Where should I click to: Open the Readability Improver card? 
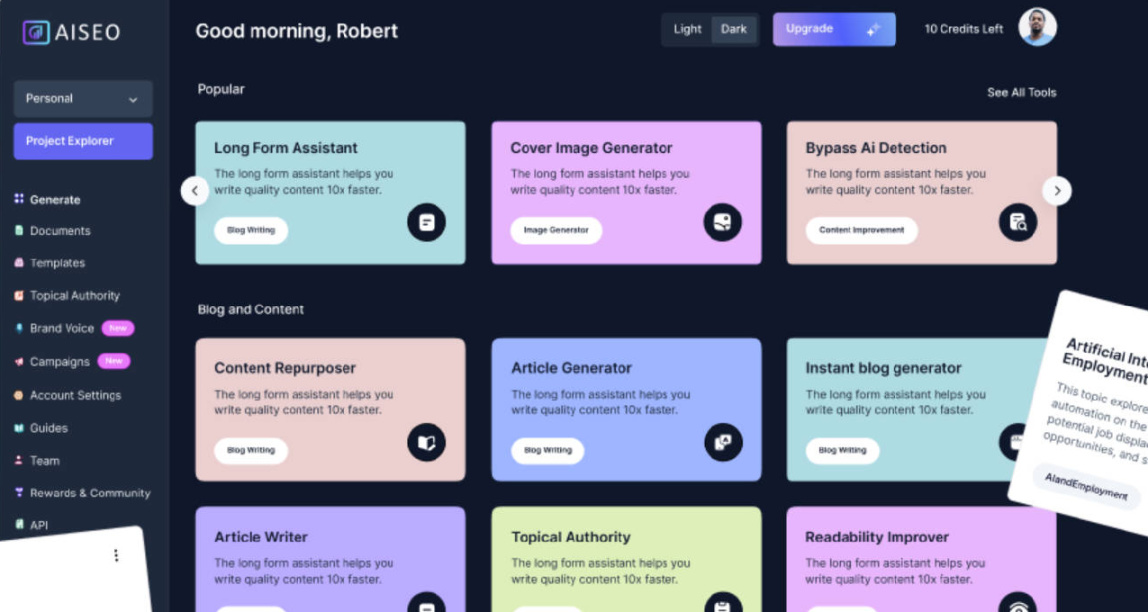tap(922, 559)
